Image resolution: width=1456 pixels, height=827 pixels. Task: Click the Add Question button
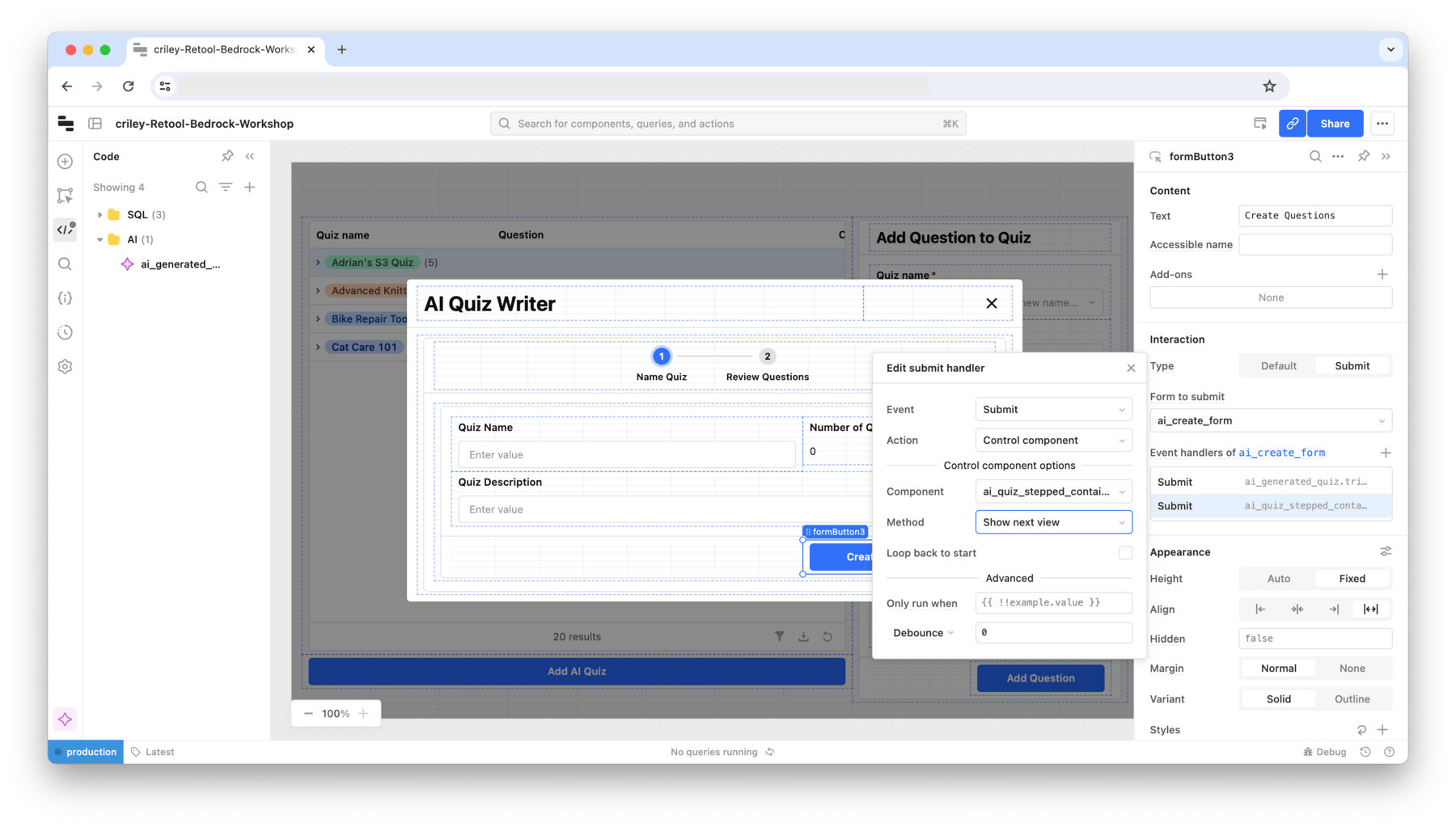point(1040,678)
